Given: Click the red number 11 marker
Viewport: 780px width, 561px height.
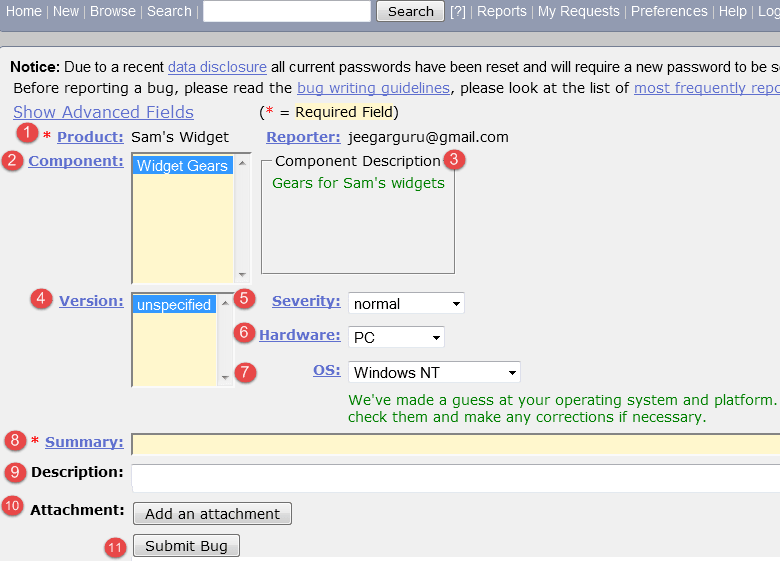Looking at the screenshot, I should coord(115,546).
